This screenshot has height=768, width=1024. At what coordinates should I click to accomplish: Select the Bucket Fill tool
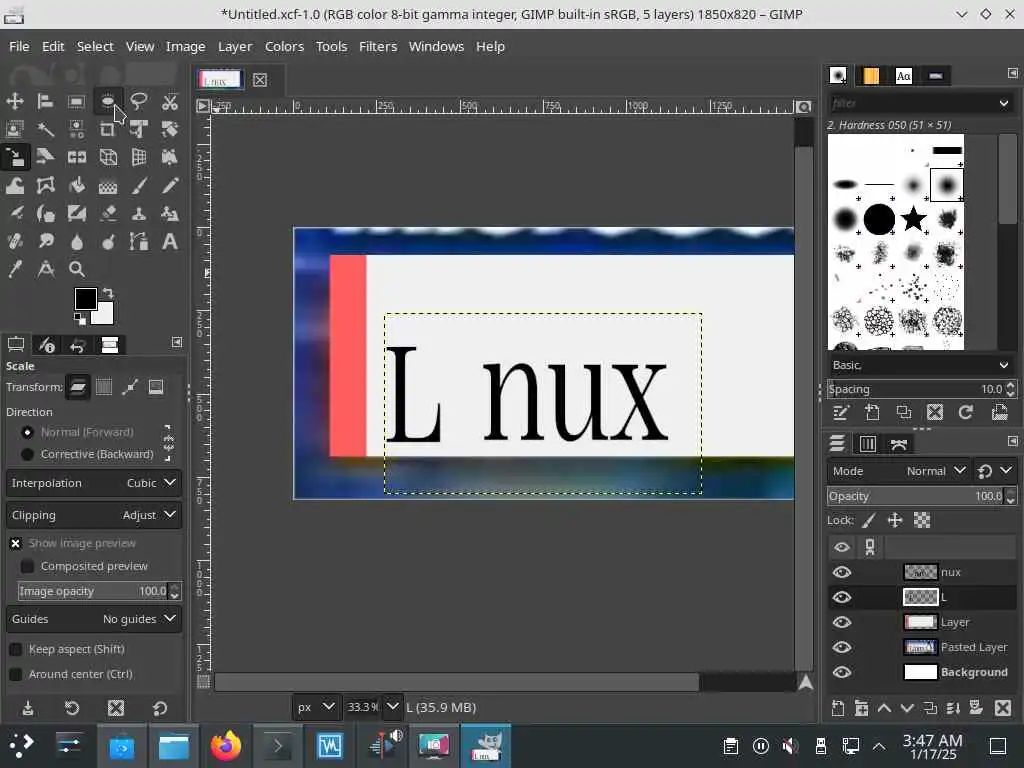click(76, 185)
